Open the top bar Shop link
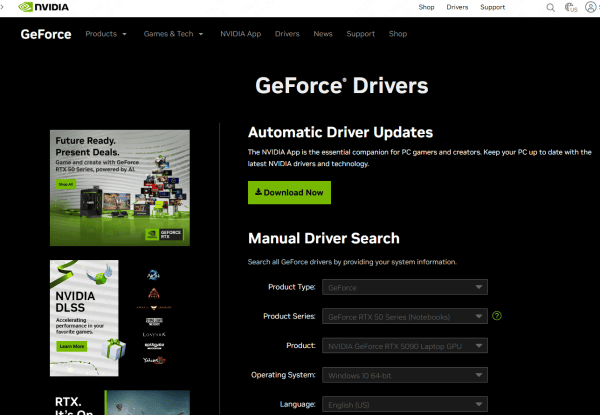Screen dimensions: 600x415 [x=426, y=7]
